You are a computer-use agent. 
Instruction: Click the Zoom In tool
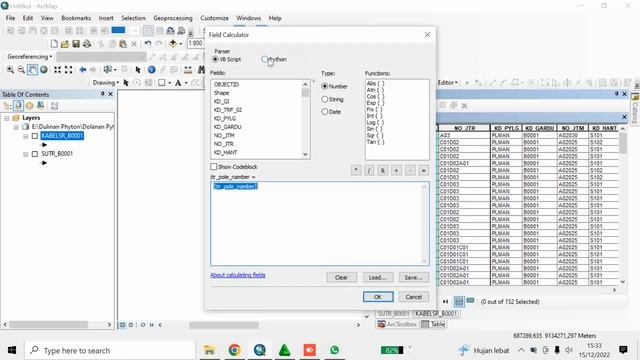[10, 70]
